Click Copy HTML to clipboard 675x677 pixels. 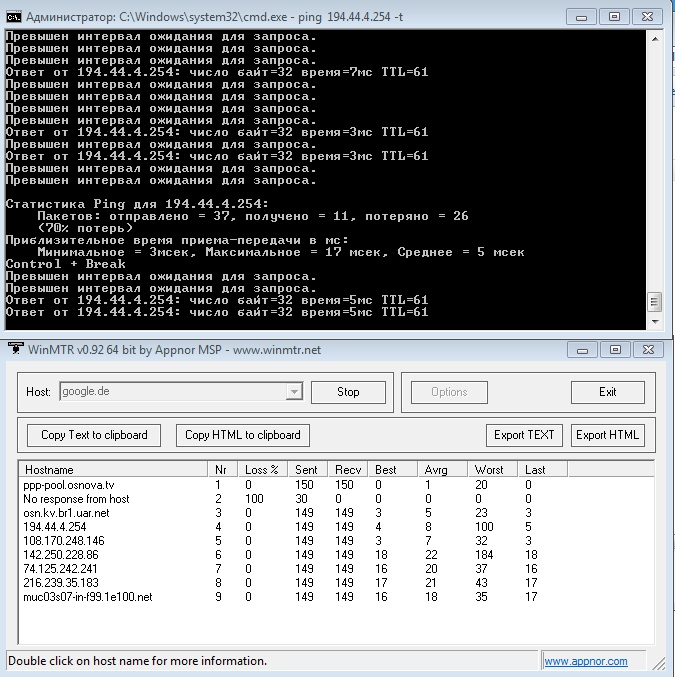(x=243, y=435)
